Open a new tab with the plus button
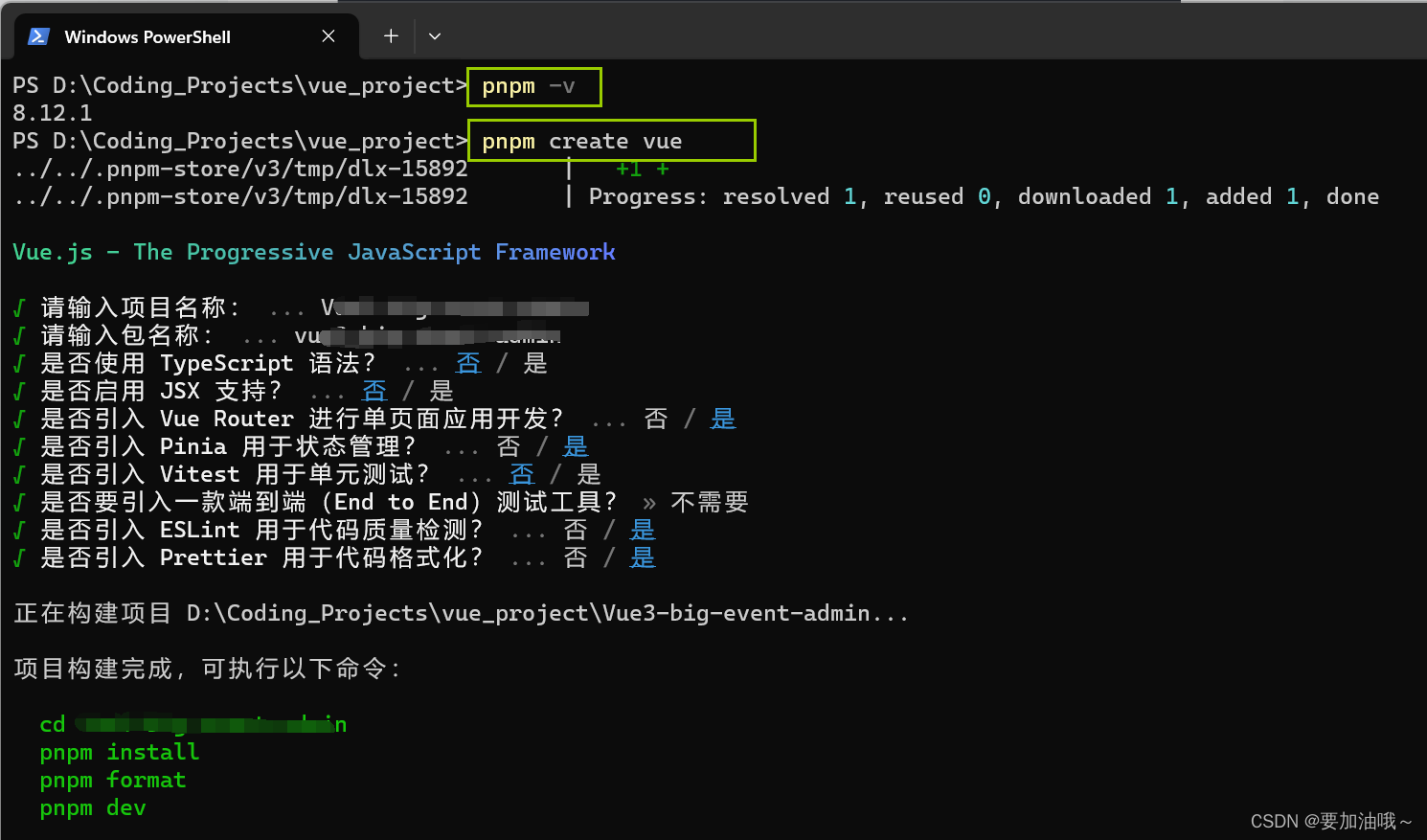The width and height of the screenshot is (1427, 840). (x=390, y=35)
